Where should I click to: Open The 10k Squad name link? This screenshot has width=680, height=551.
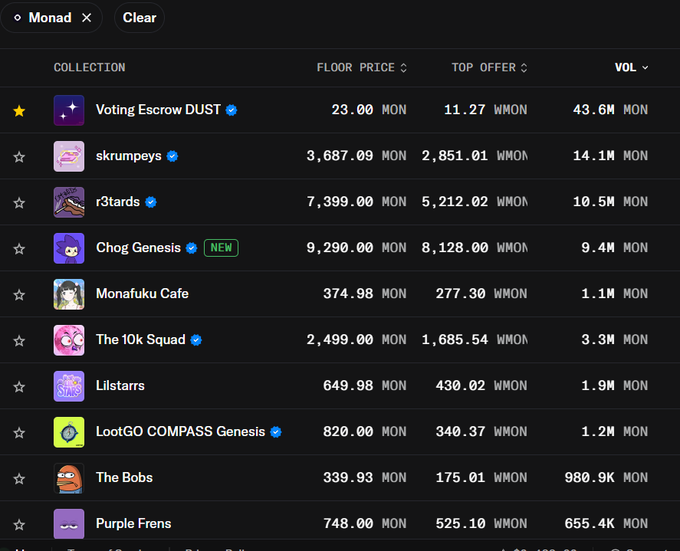[141, 339]
